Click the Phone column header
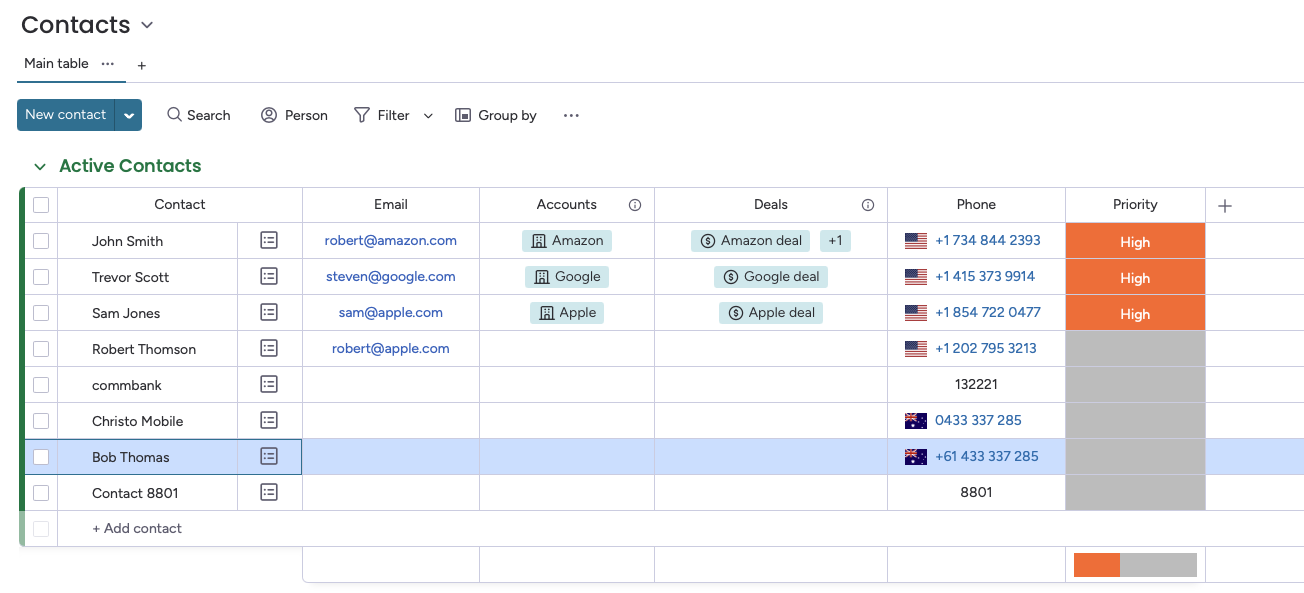Screen dimensions: 1304x593 (976, 204)
